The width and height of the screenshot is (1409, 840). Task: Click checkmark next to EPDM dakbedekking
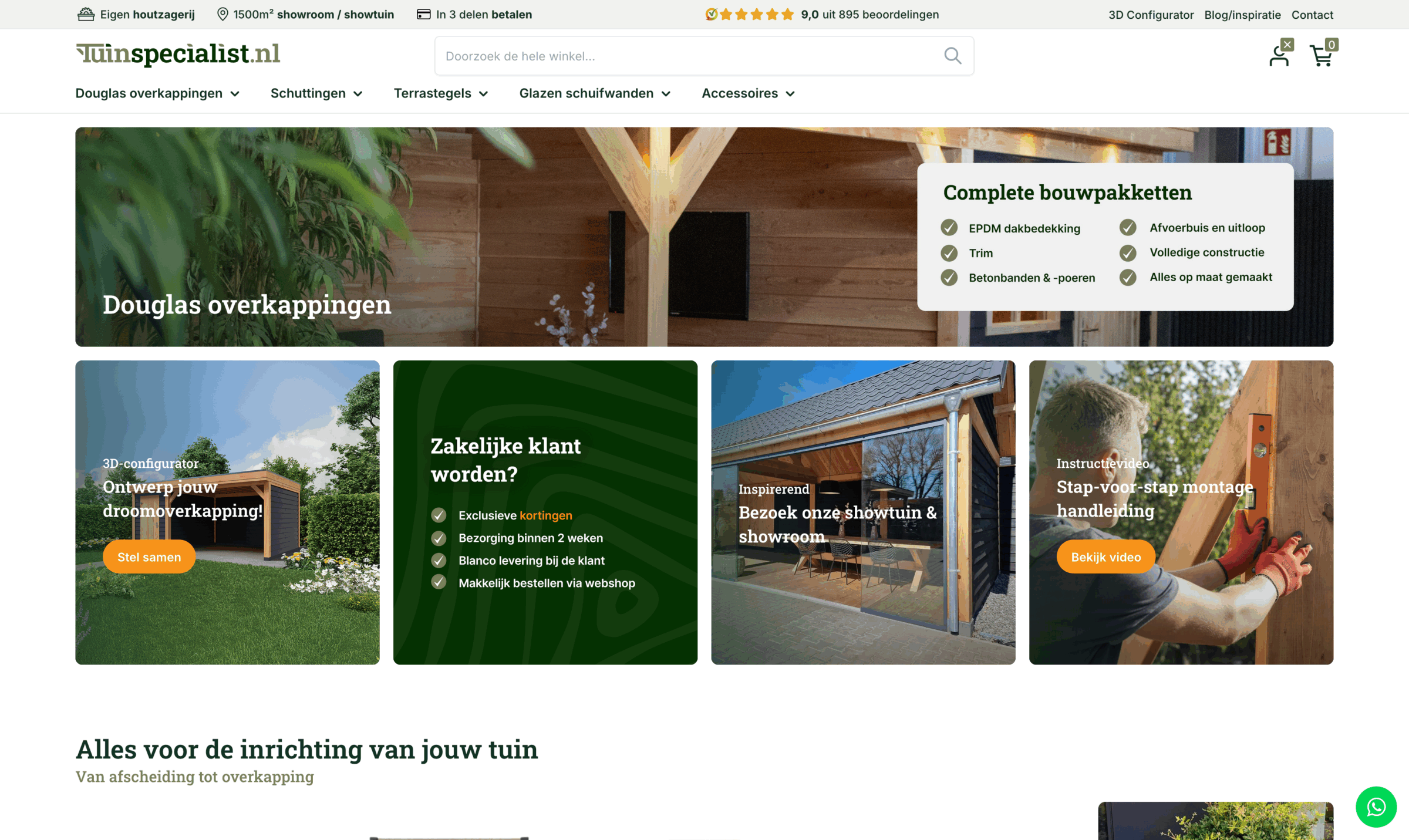coord(949,228)
